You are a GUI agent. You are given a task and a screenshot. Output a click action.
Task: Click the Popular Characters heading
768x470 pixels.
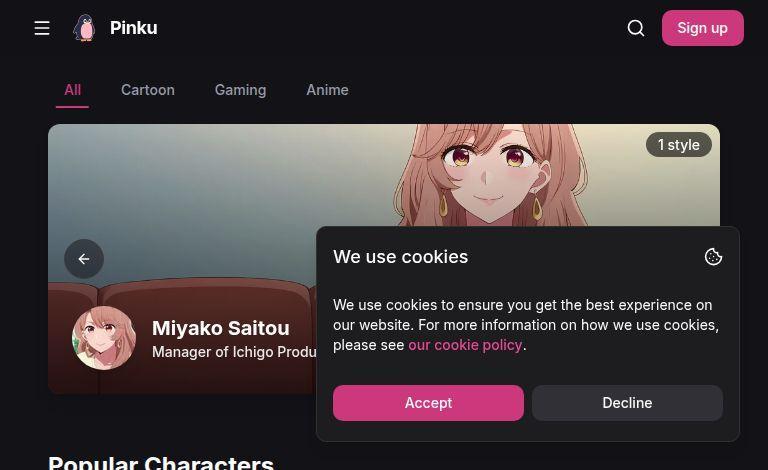(x=161, y=463)
